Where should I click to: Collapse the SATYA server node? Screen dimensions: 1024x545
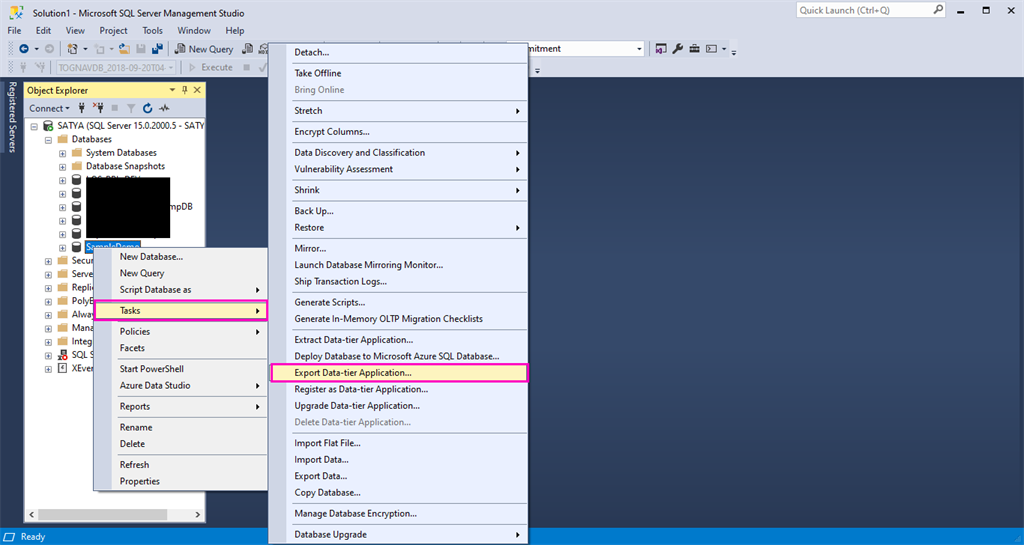[34, 126]
